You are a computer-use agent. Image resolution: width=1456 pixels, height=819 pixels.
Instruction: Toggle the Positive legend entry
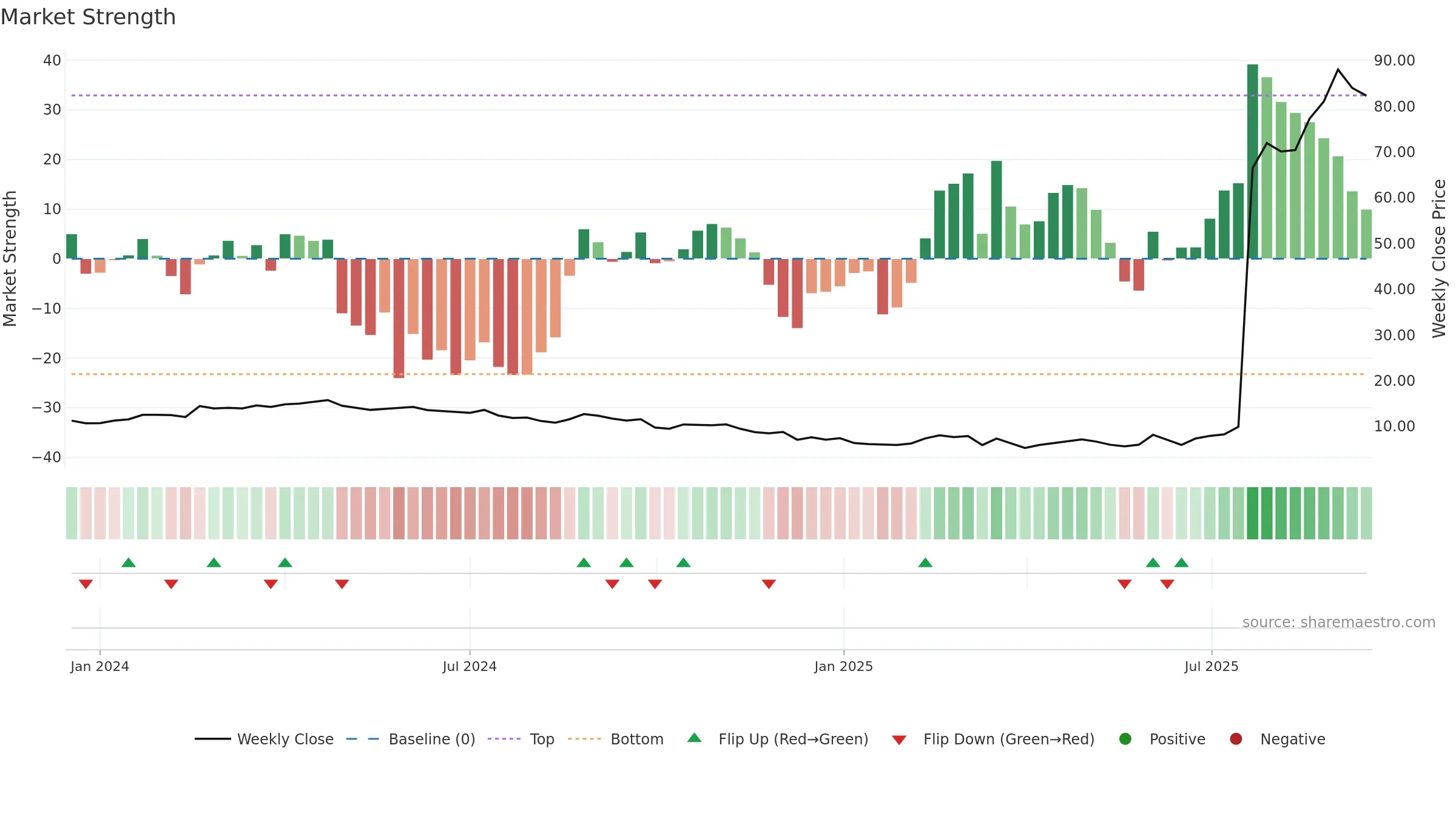(x=1162, y=739)
